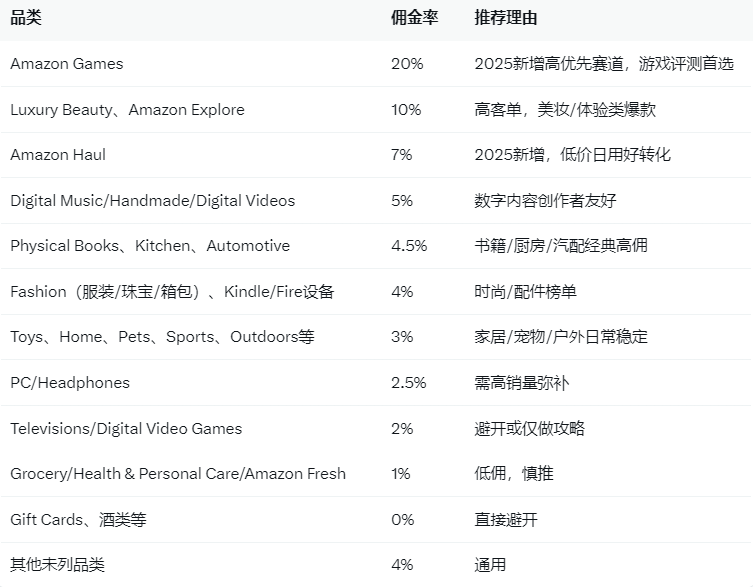The image size is (753, 587).
Task: Click Physical Books、Kitchen、Automotive cell
Action: point(150,246)
